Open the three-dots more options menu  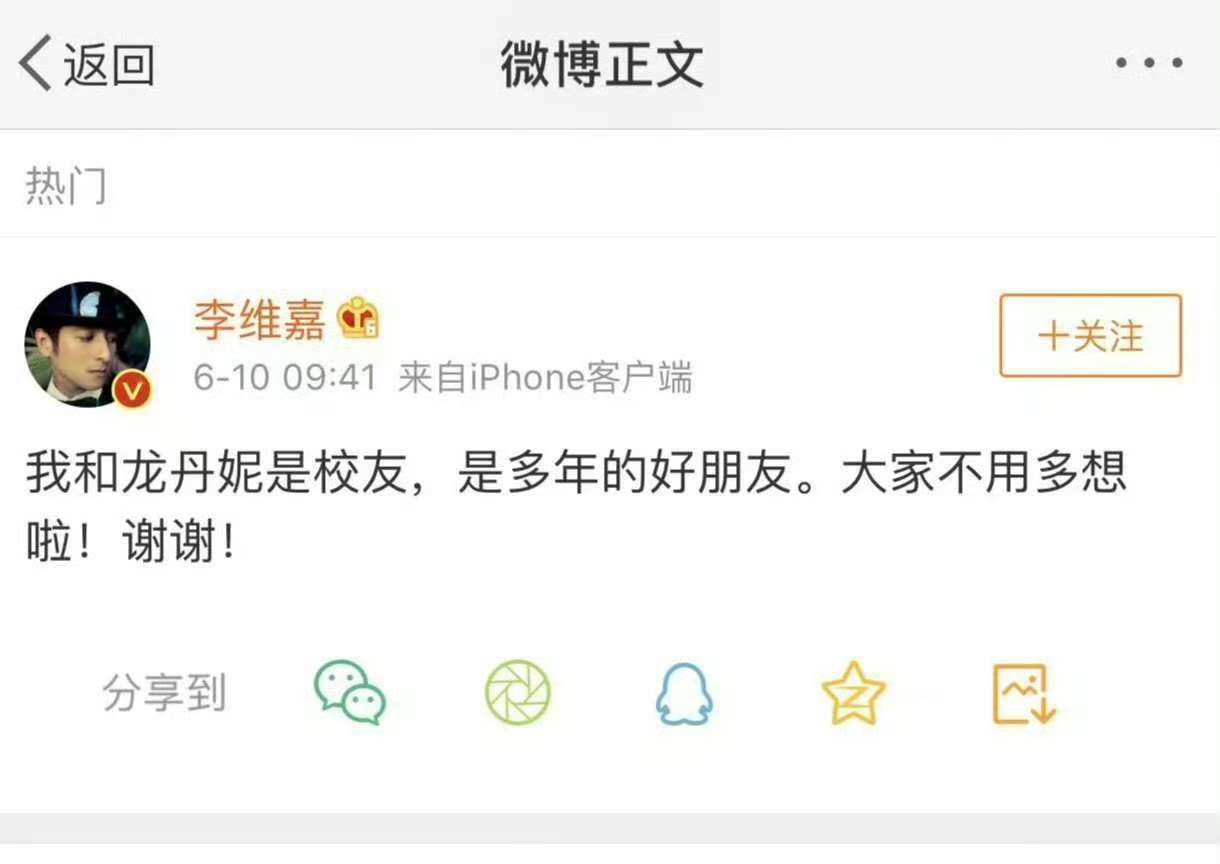coord(1149,63)
